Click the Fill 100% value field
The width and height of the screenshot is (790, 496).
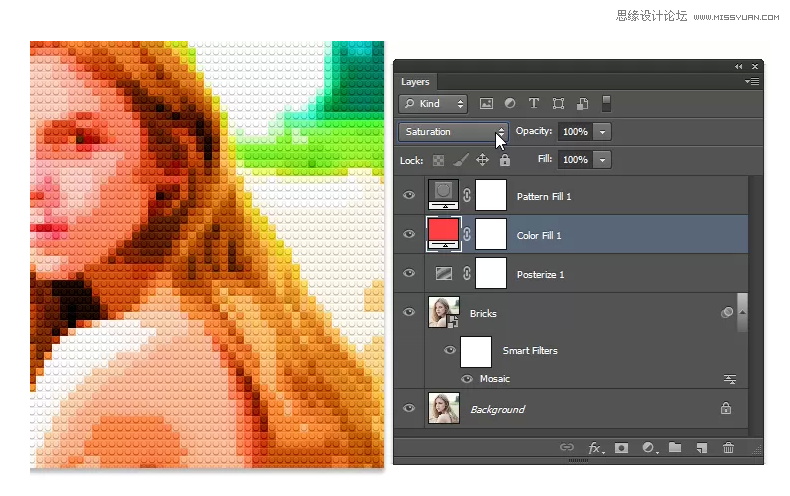(575, 160)
